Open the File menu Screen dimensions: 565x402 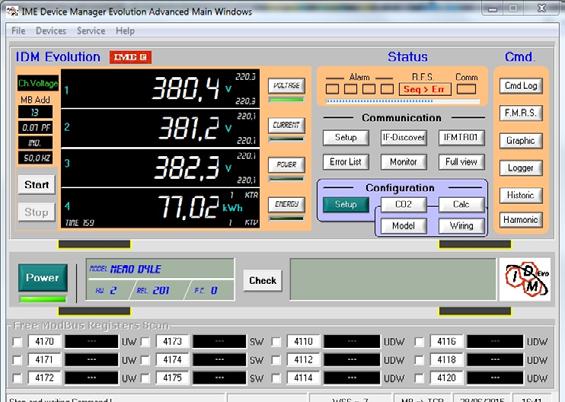(x=18, y=31)
